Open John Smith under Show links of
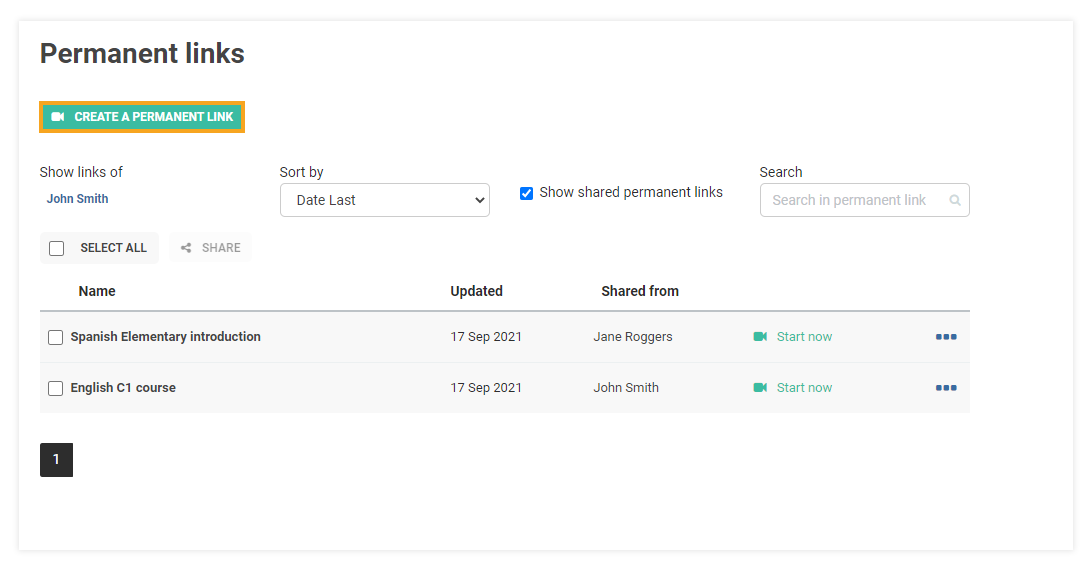 point(77,199)
